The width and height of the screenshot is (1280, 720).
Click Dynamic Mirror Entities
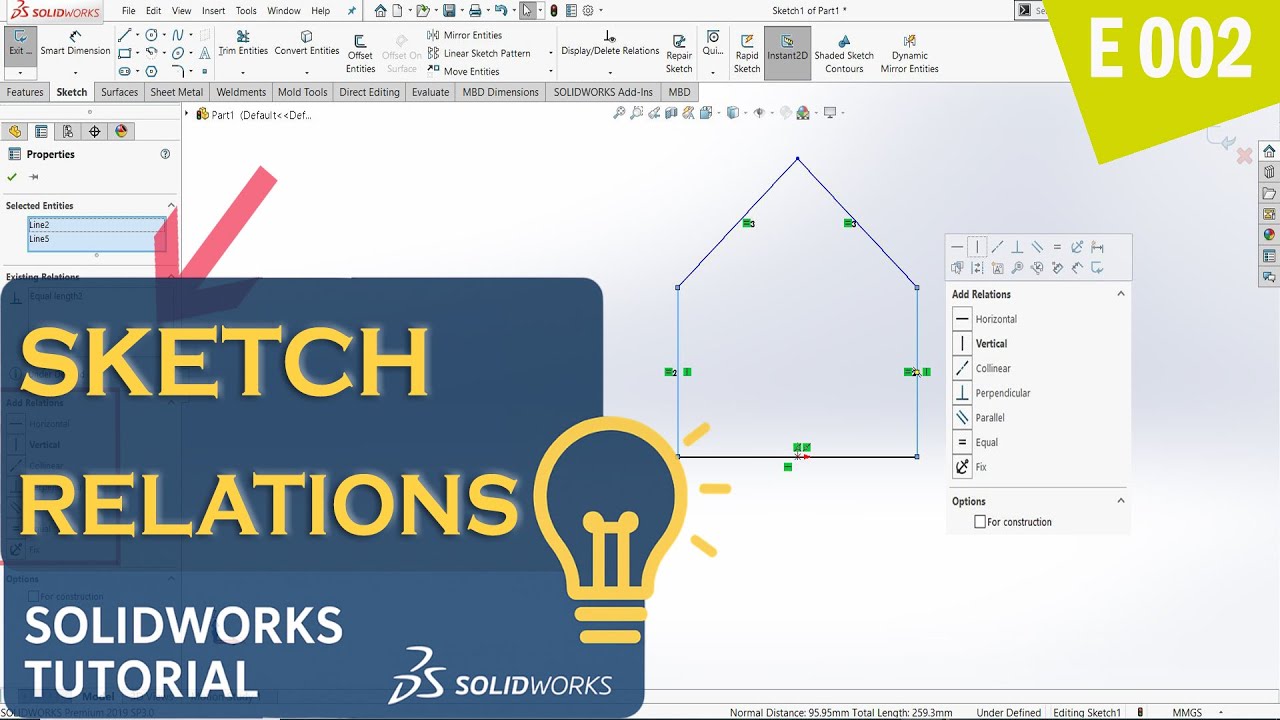pos(909,54)
